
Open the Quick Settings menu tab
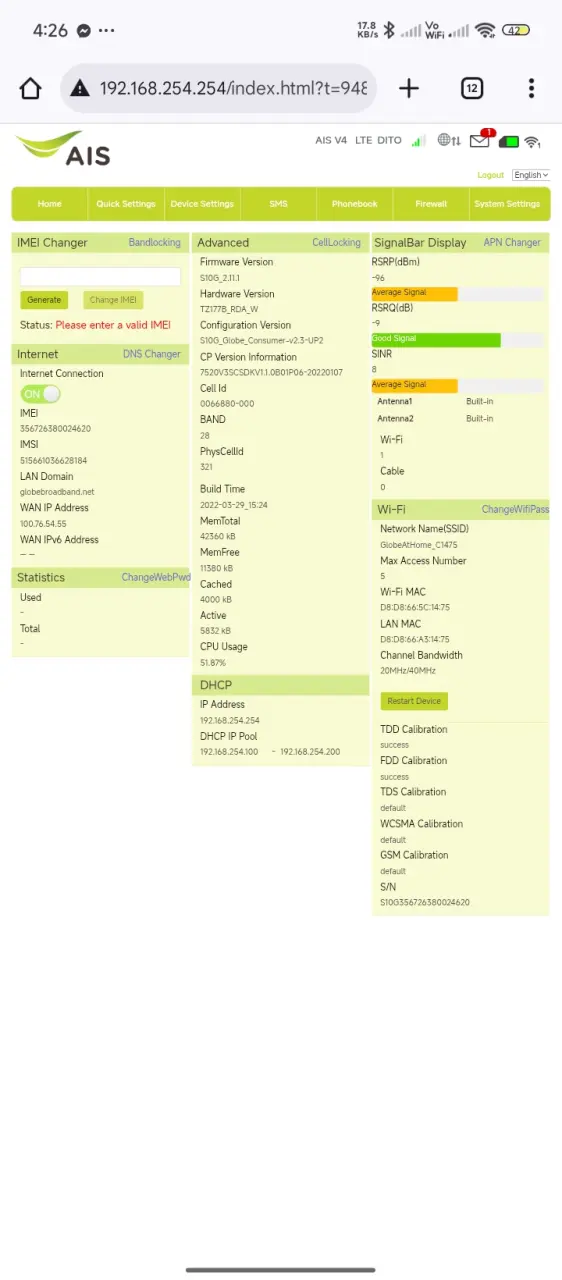click(x=126, y=204)
